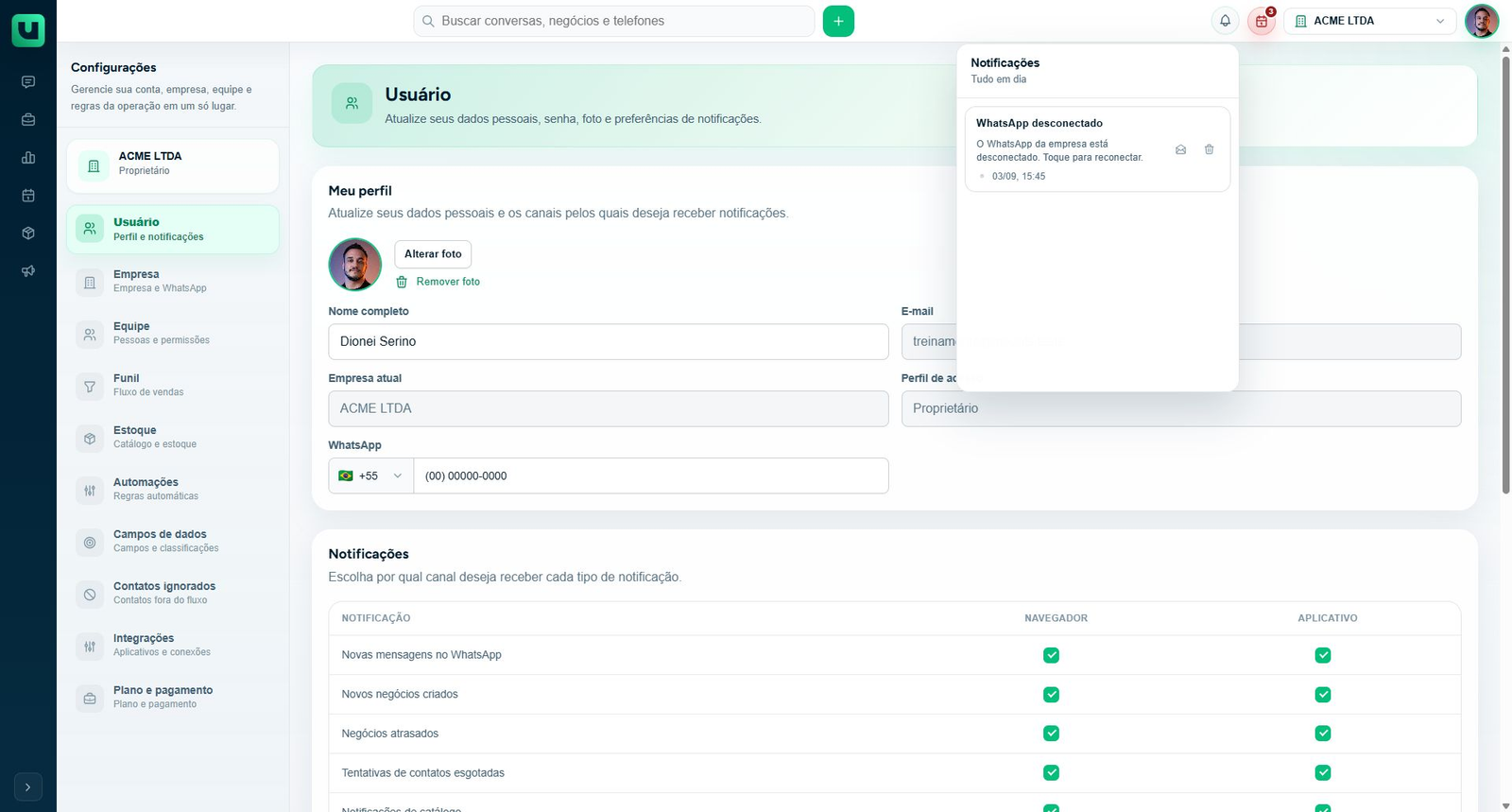
Task: Open Equipe settings section
Action: (x=173, y=334)
